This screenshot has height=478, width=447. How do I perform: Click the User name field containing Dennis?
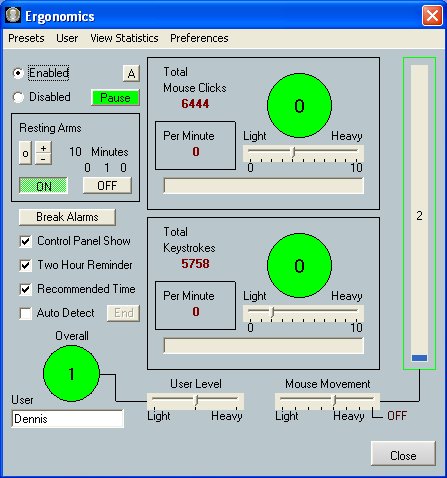68,419
